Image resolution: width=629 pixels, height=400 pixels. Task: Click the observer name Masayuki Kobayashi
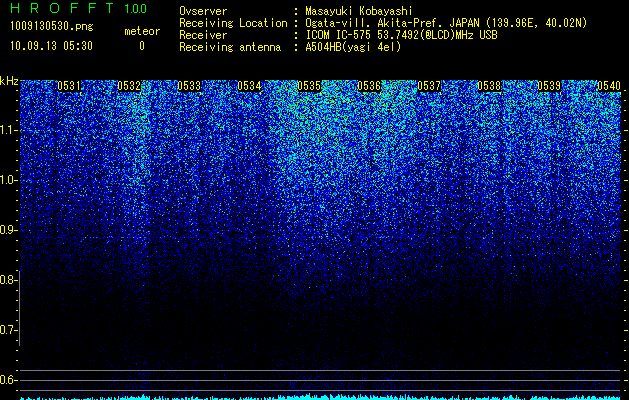pos(359,12)
